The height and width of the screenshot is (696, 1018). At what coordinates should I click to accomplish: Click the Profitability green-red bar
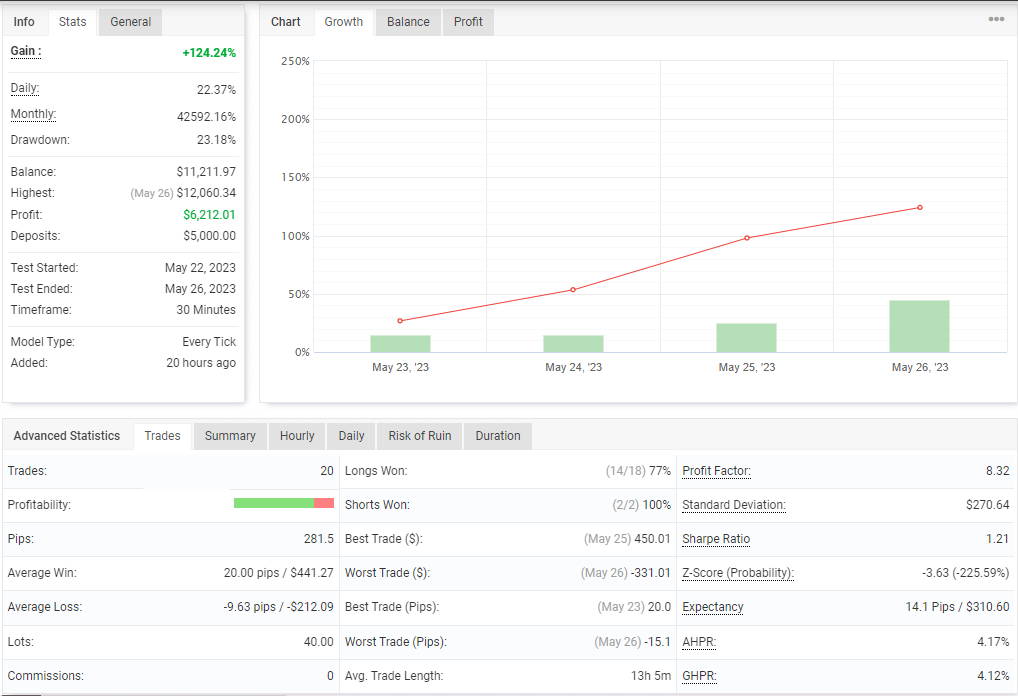pos(284,503)
